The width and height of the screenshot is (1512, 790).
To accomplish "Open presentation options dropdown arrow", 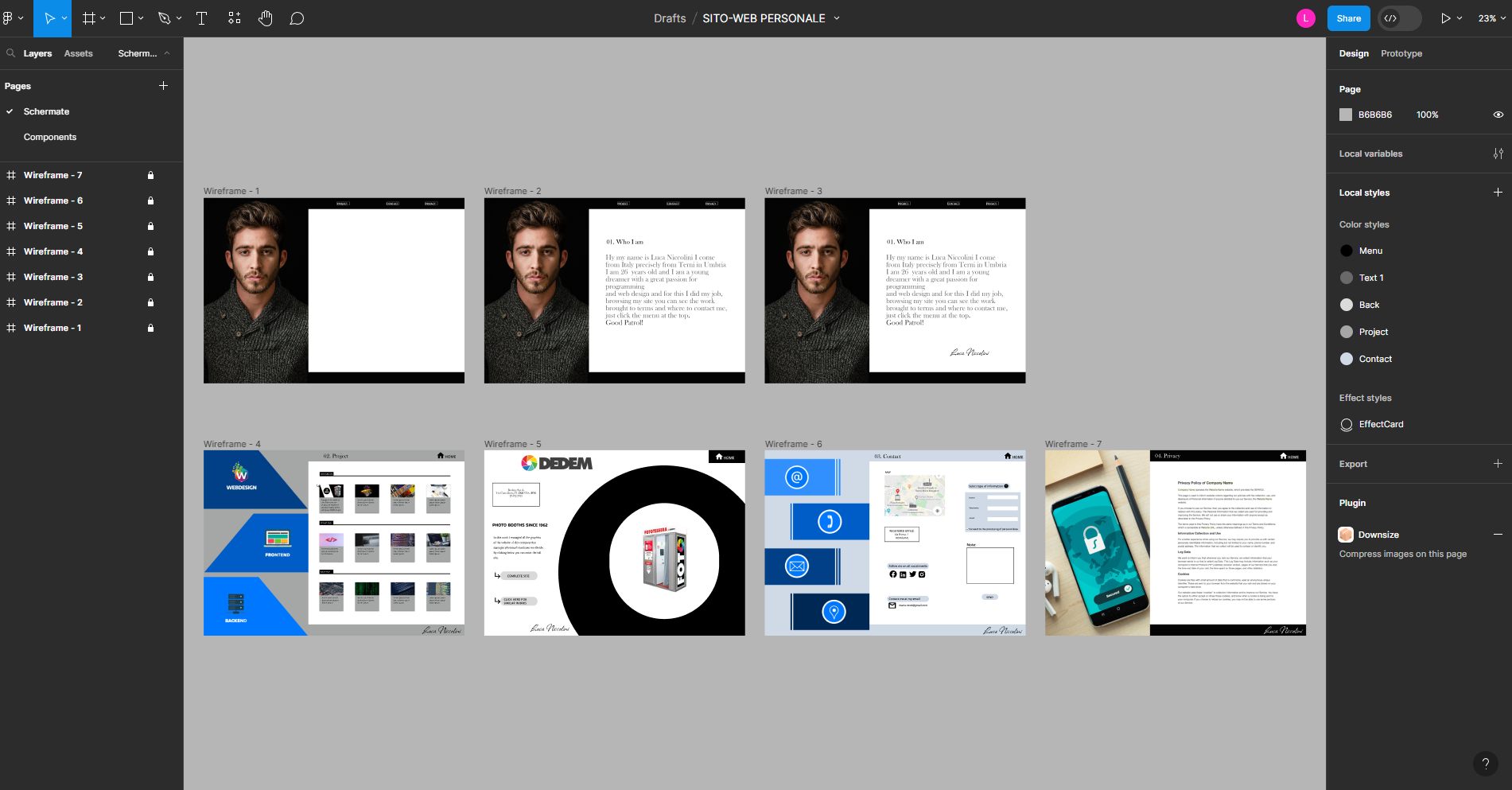I will tap(1460, 18).
